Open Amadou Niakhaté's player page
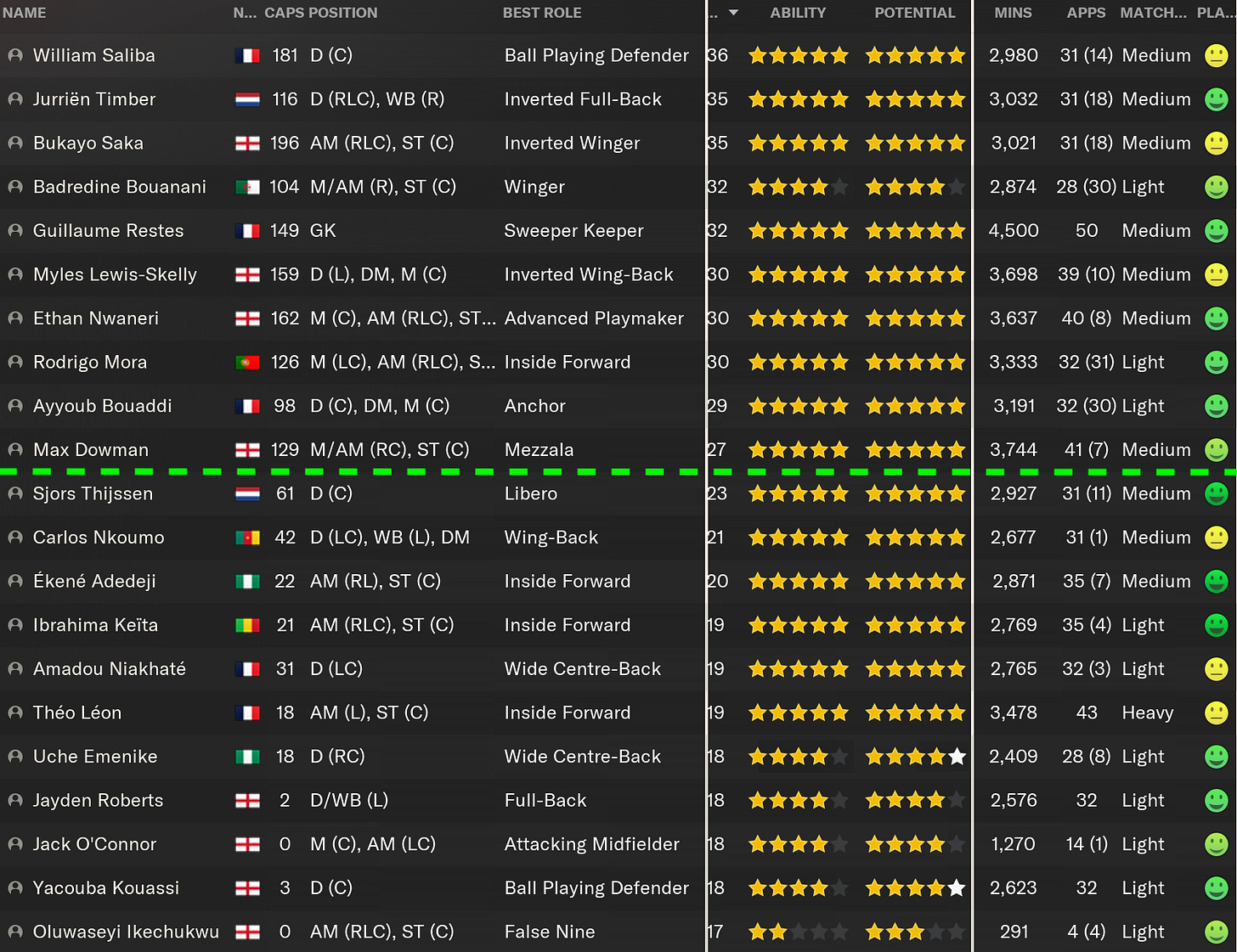The width and height of the screenshot is (1237, 952). pos(110,669)
